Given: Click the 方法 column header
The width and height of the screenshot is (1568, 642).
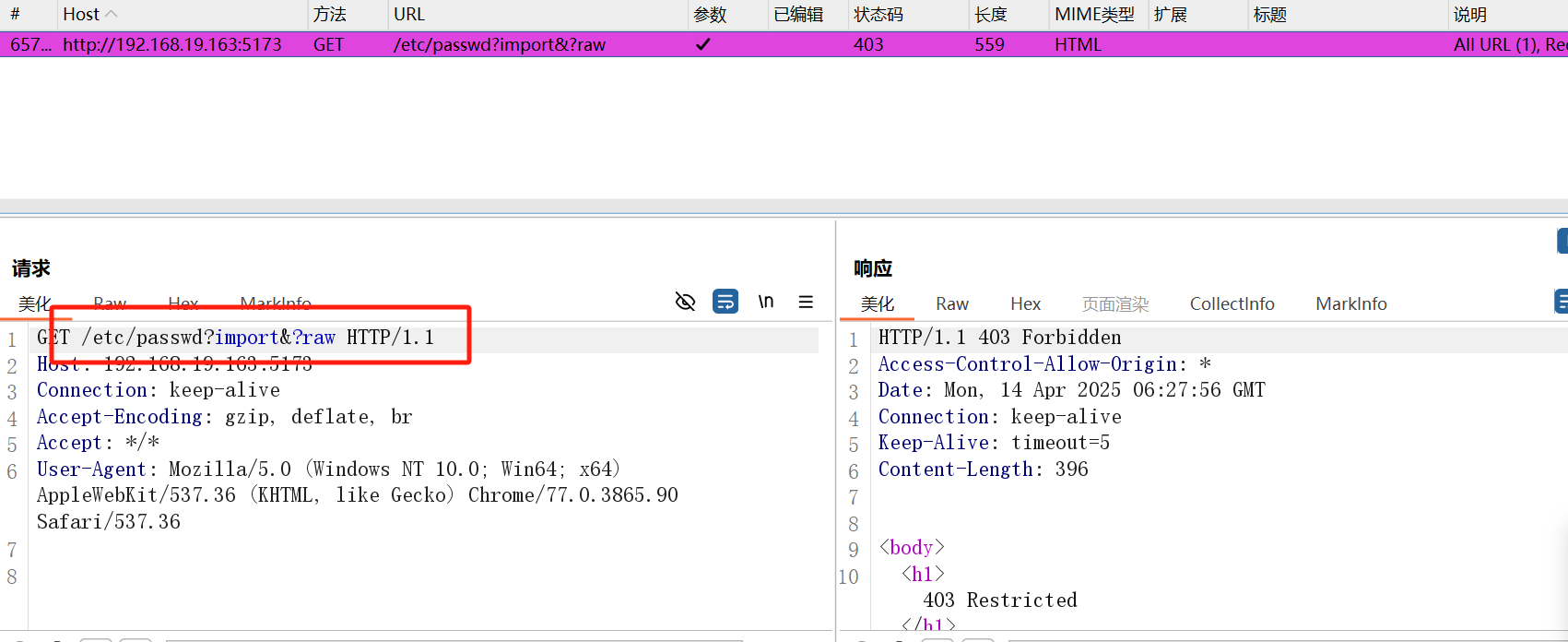Looking at the screenshot, I should 329,15.
